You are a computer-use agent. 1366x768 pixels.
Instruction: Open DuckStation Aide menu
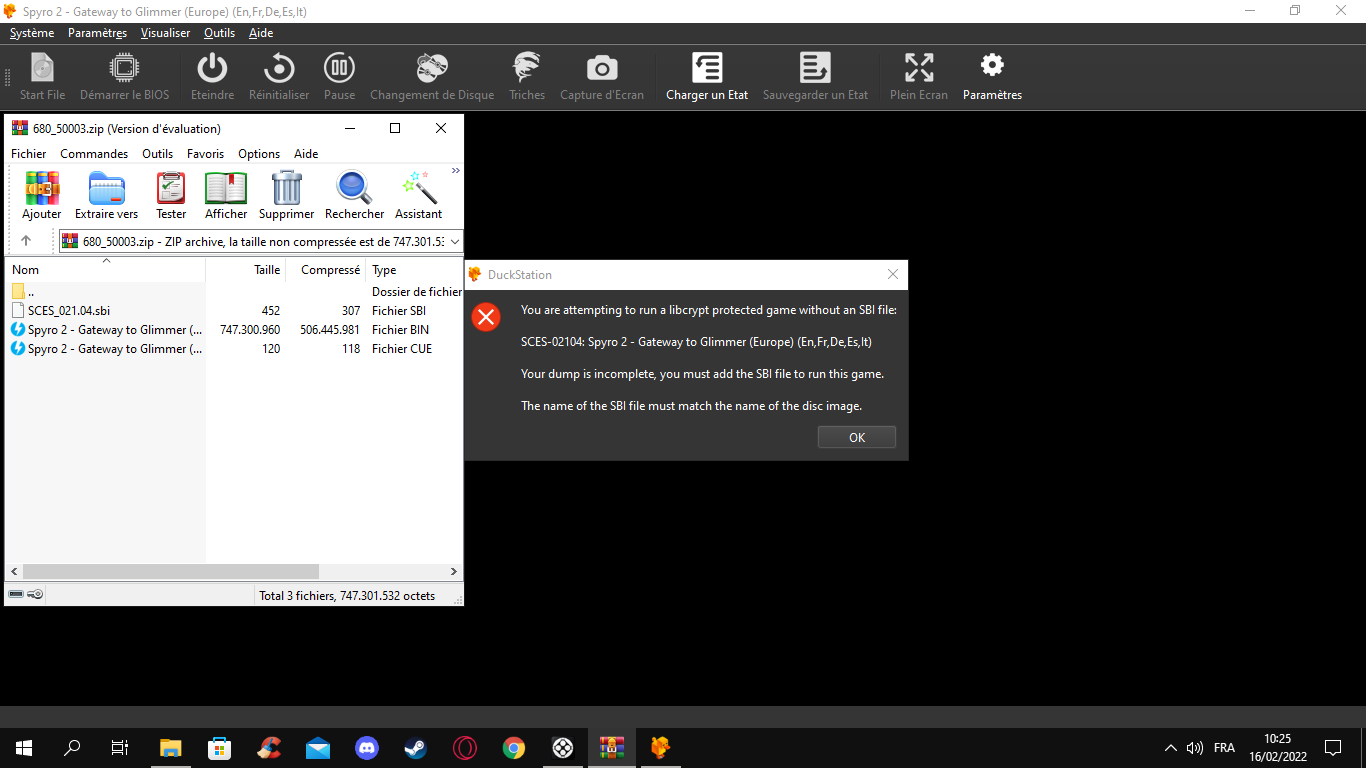click(261, 33)
